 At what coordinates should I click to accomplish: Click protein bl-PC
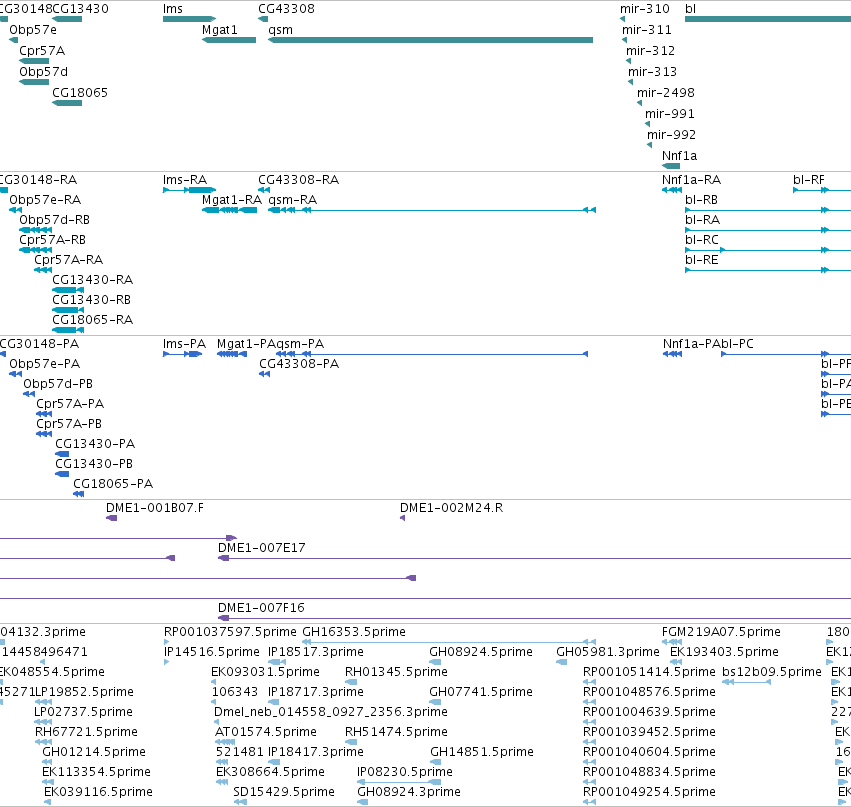[x=738, y=344]
